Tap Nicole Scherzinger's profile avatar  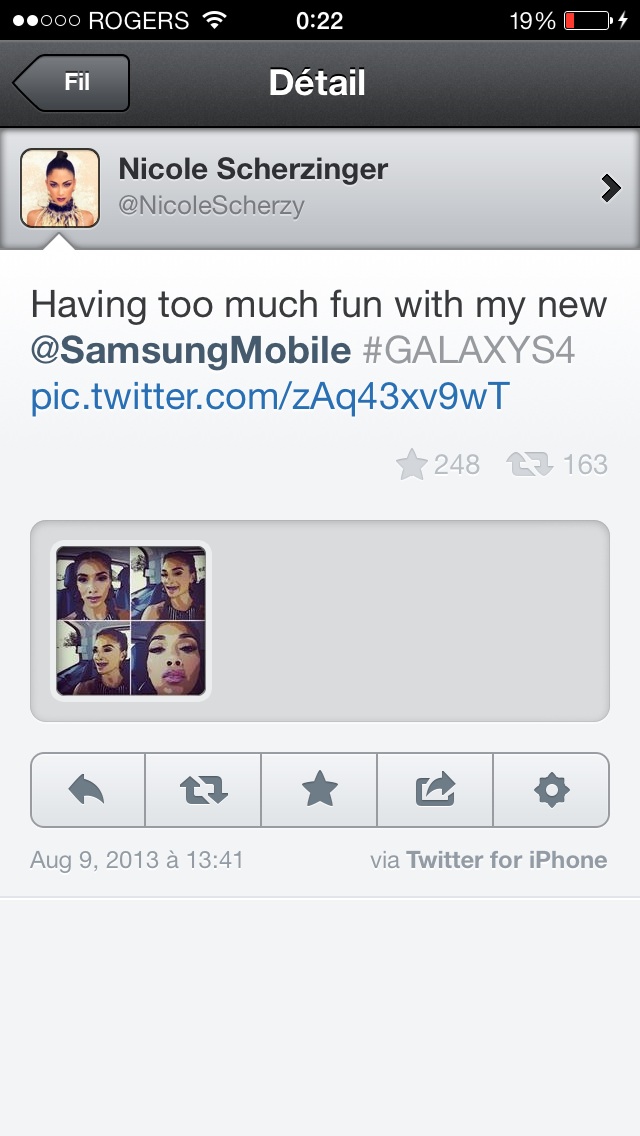[x=59, y=188]
